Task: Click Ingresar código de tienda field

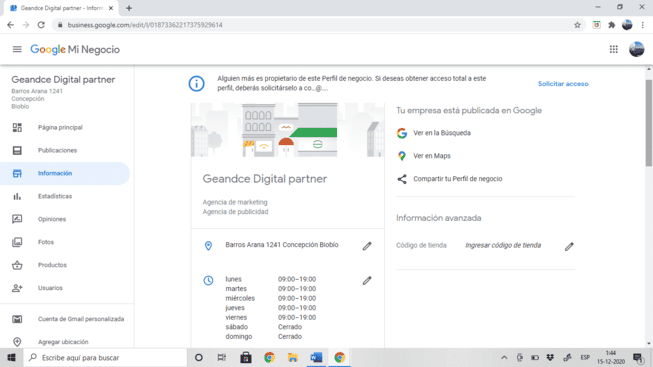Action: tap(503, 245)
